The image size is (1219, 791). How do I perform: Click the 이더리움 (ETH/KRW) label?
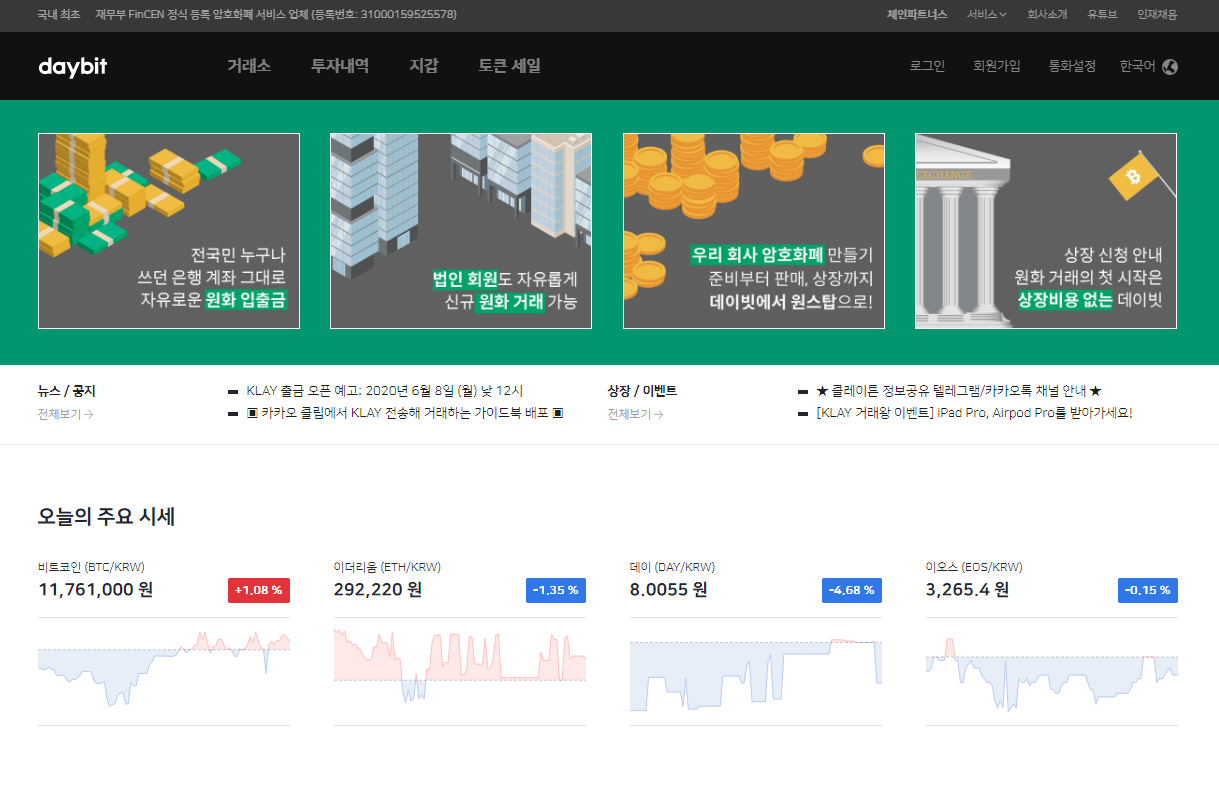[x=387, y=567]
